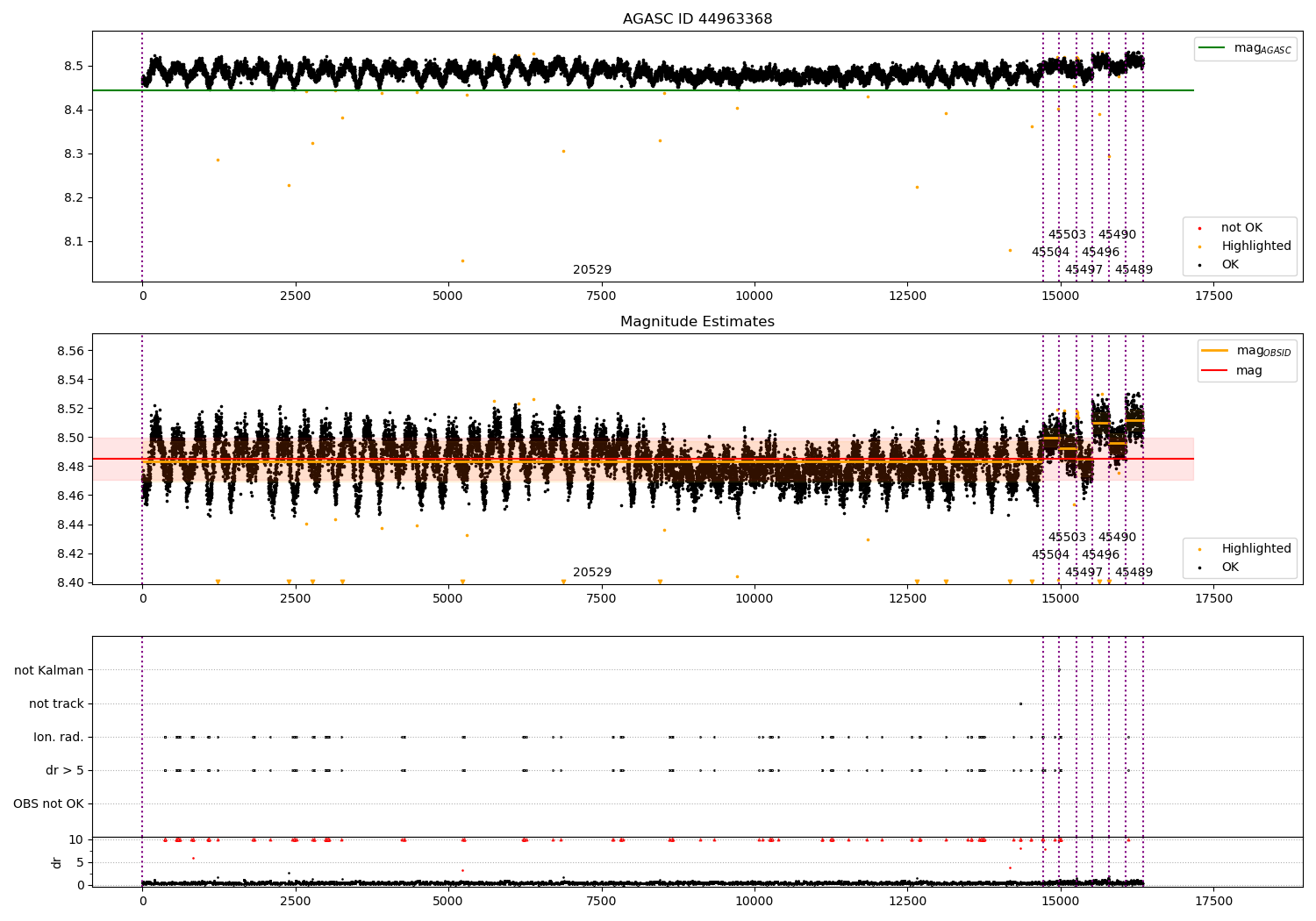Click y-axis tick '10' in the bottom dr plot

pos(77,839)
